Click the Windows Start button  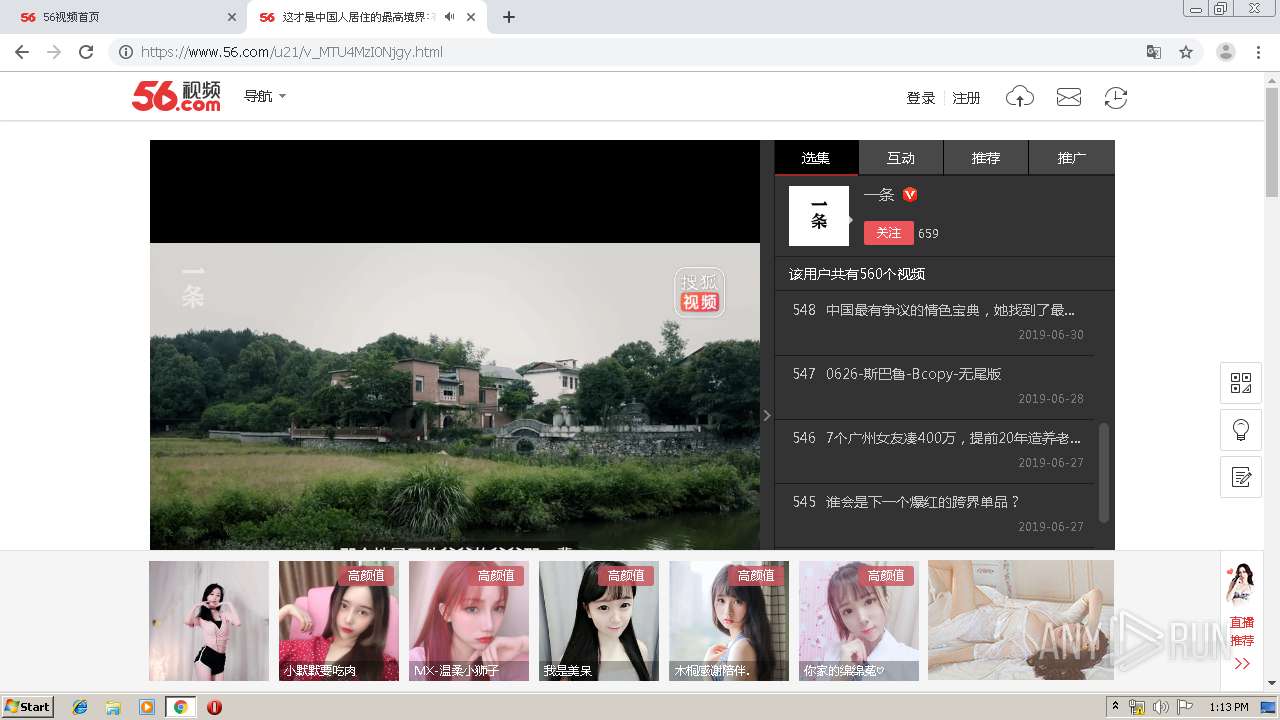pos(28,707)
